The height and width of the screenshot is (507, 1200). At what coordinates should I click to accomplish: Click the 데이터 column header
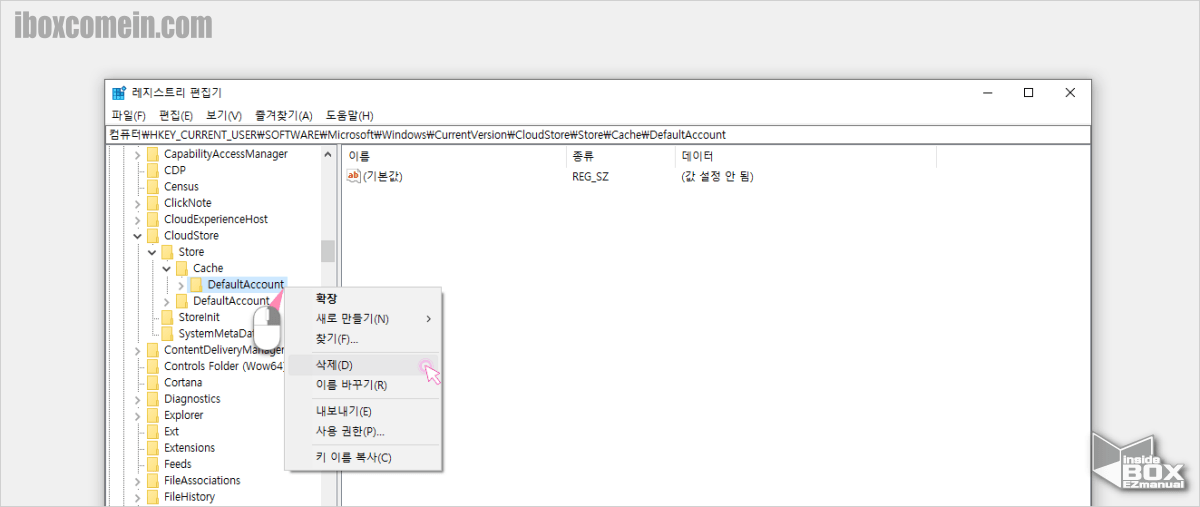tap(805, 156)
